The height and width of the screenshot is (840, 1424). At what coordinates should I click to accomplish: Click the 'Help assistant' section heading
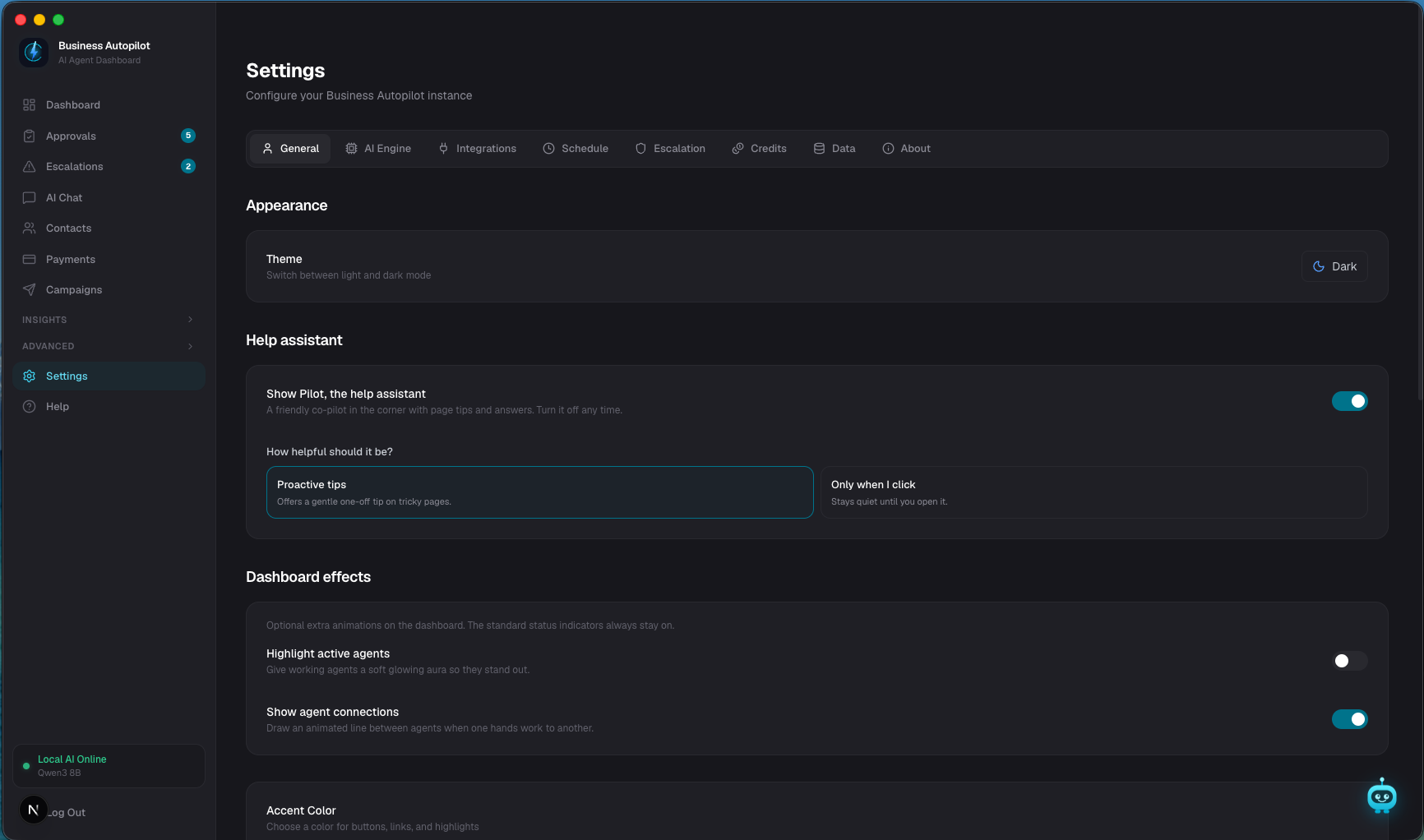[294, 340]
